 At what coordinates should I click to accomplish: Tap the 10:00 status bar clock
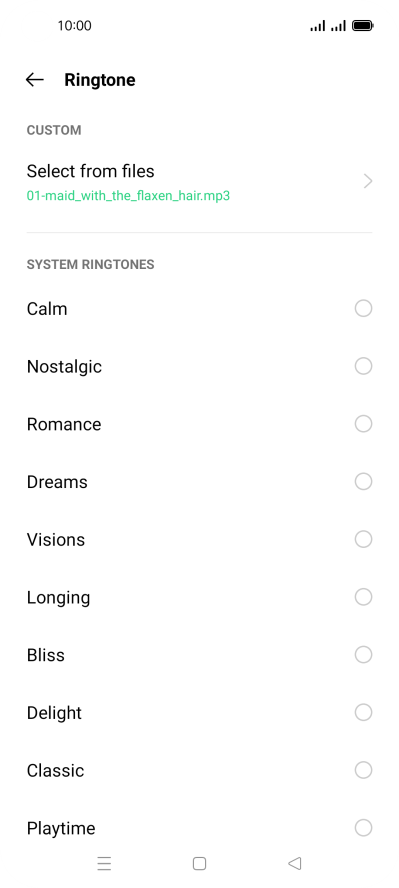(x=74, y=25)
